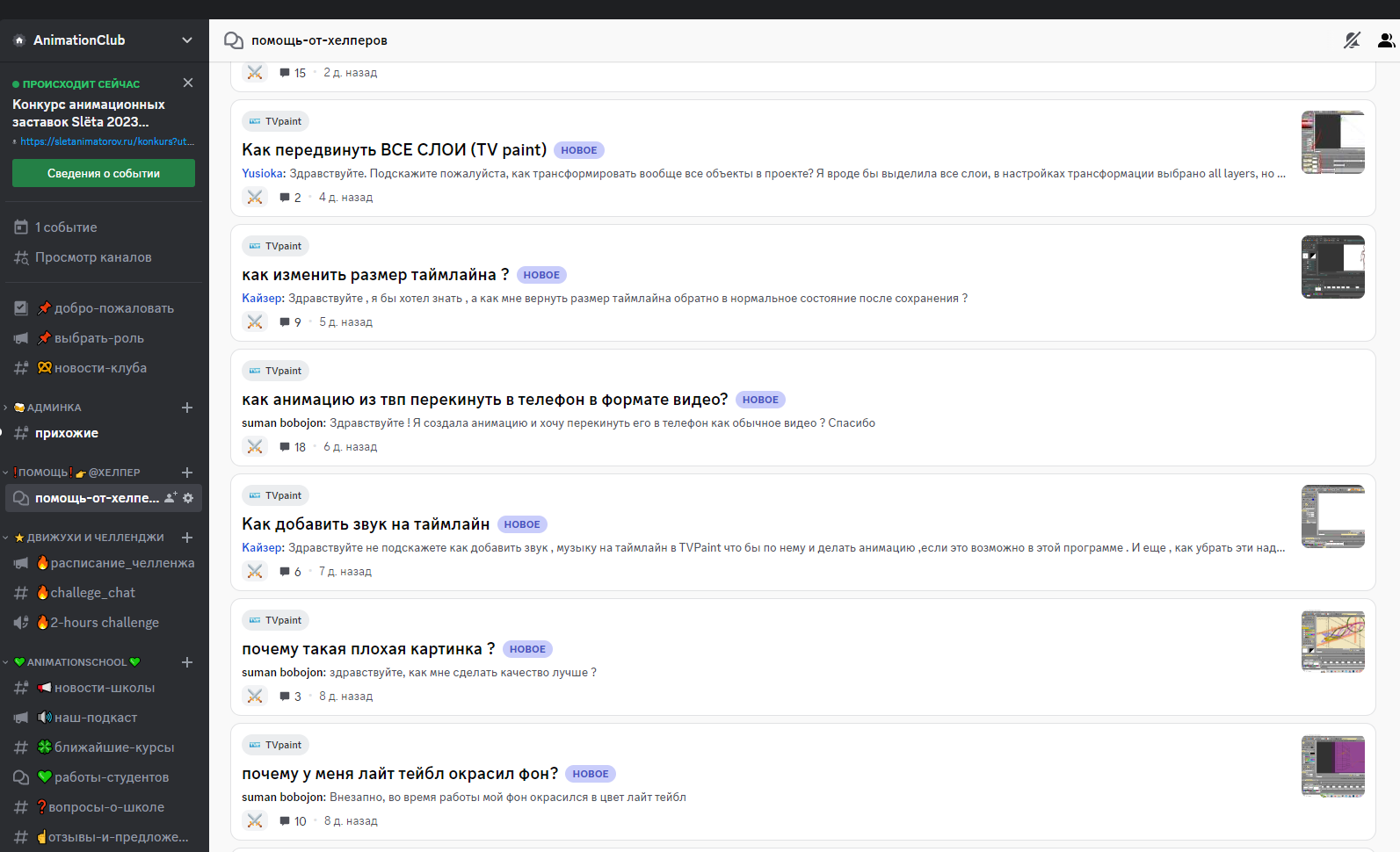Follow the sletanimatorov.ru konkurs link
The image size is (1400, 852).
(107, 141)
